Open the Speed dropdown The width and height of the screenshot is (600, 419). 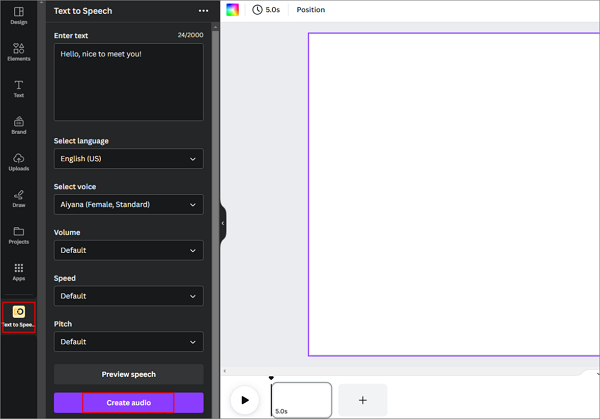point(129,296)
